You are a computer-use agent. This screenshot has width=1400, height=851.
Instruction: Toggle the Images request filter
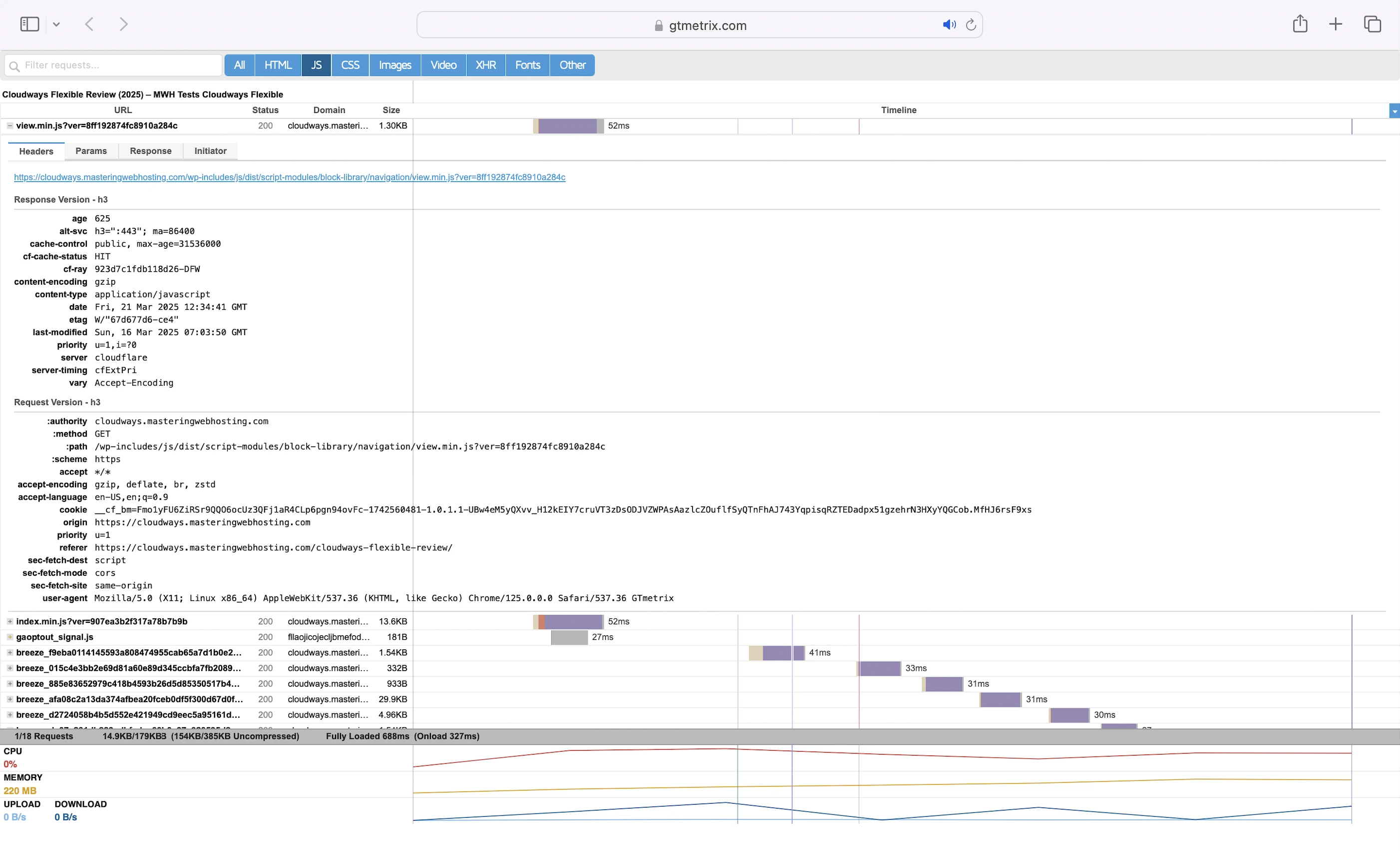tap(394, 65)
